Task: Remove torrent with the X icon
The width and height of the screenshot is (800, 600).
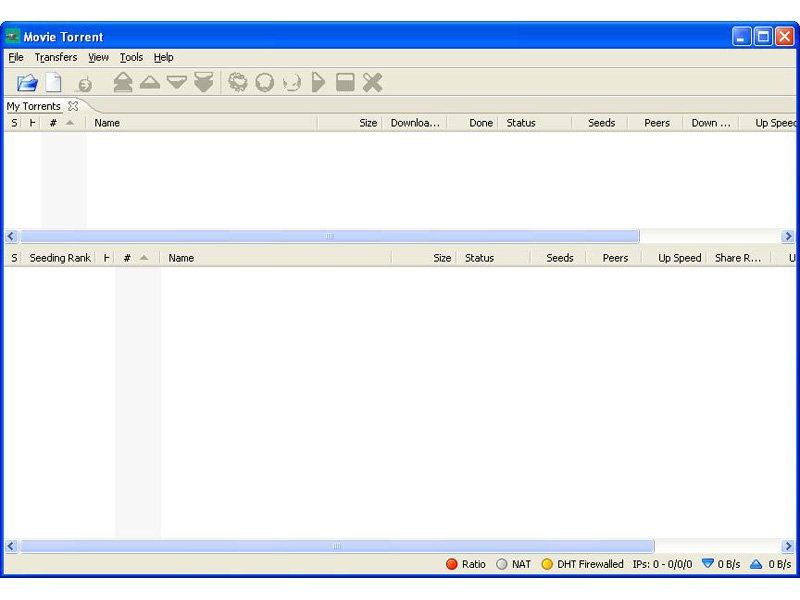Action: pos(372,82)
